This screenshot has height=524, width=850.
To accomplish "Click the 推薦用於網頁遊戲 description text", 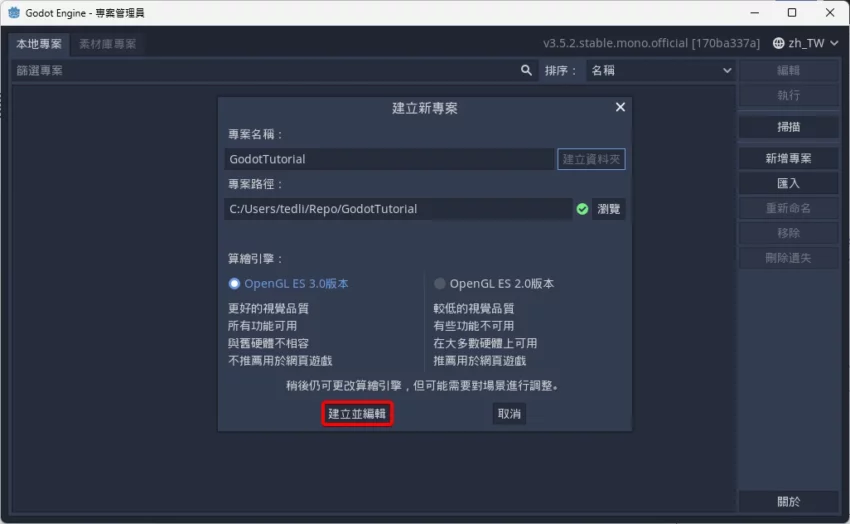I will pos(480,360).
